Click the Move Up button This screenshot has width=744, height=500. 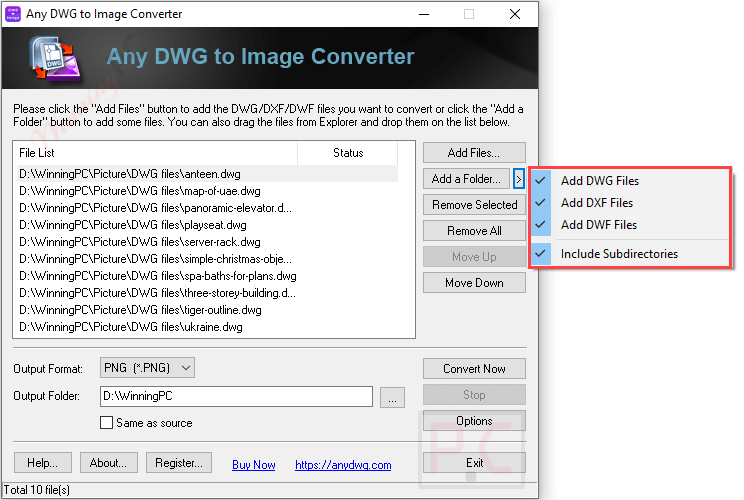[474, 257]
